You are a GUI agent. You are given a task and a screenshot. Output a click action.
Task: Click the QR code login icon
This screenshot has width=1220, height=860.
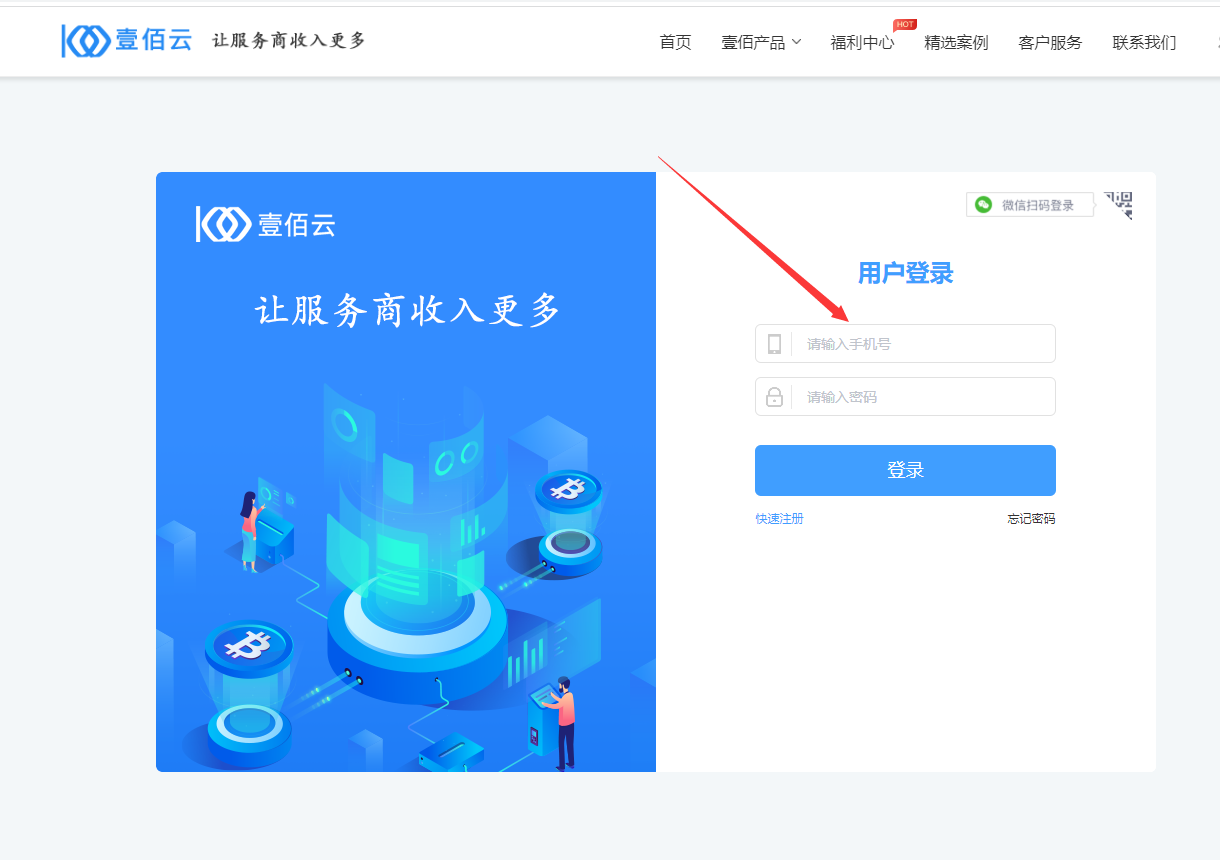1118,205
